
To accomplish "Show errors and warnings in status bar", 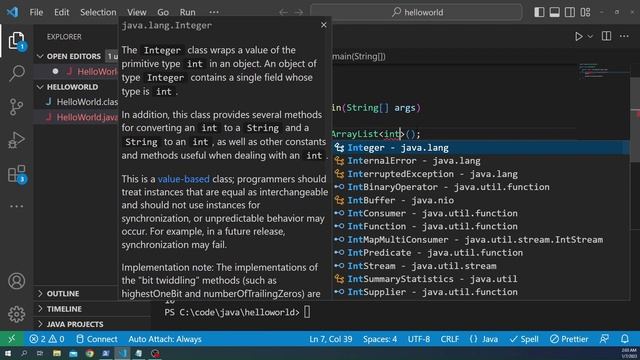I will 47,339.
